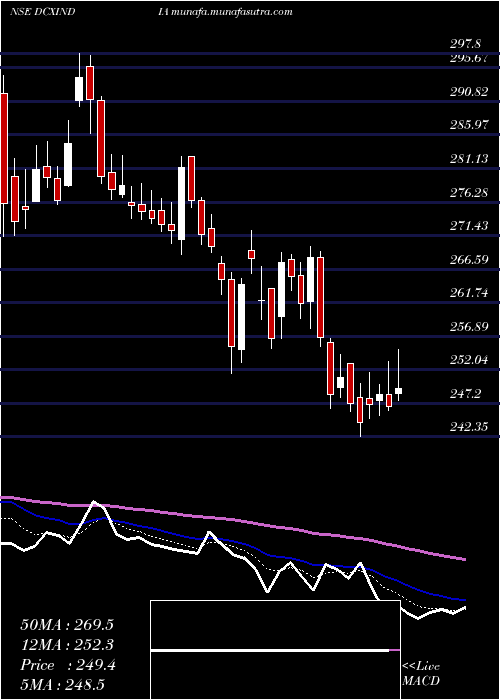Click the 50MA : 269.5 readout
The width and height of the screenshot is (500, 700).
point(67,625)
